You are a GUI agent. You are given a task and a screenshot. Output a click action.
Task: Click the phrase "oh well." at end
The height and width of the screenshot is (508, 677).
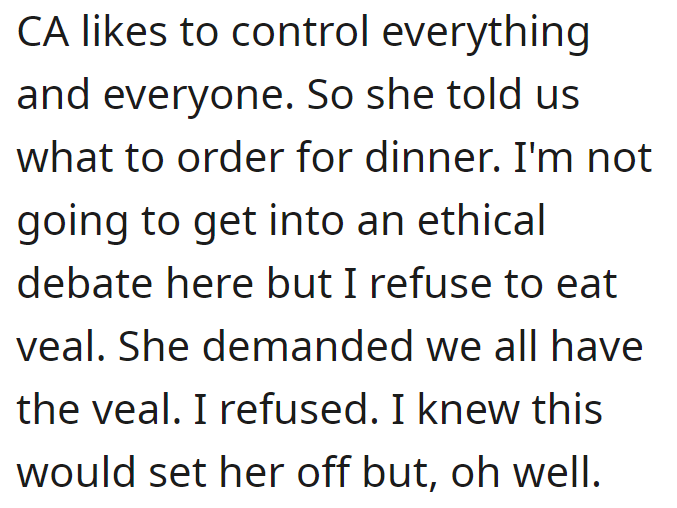(526, 471)
